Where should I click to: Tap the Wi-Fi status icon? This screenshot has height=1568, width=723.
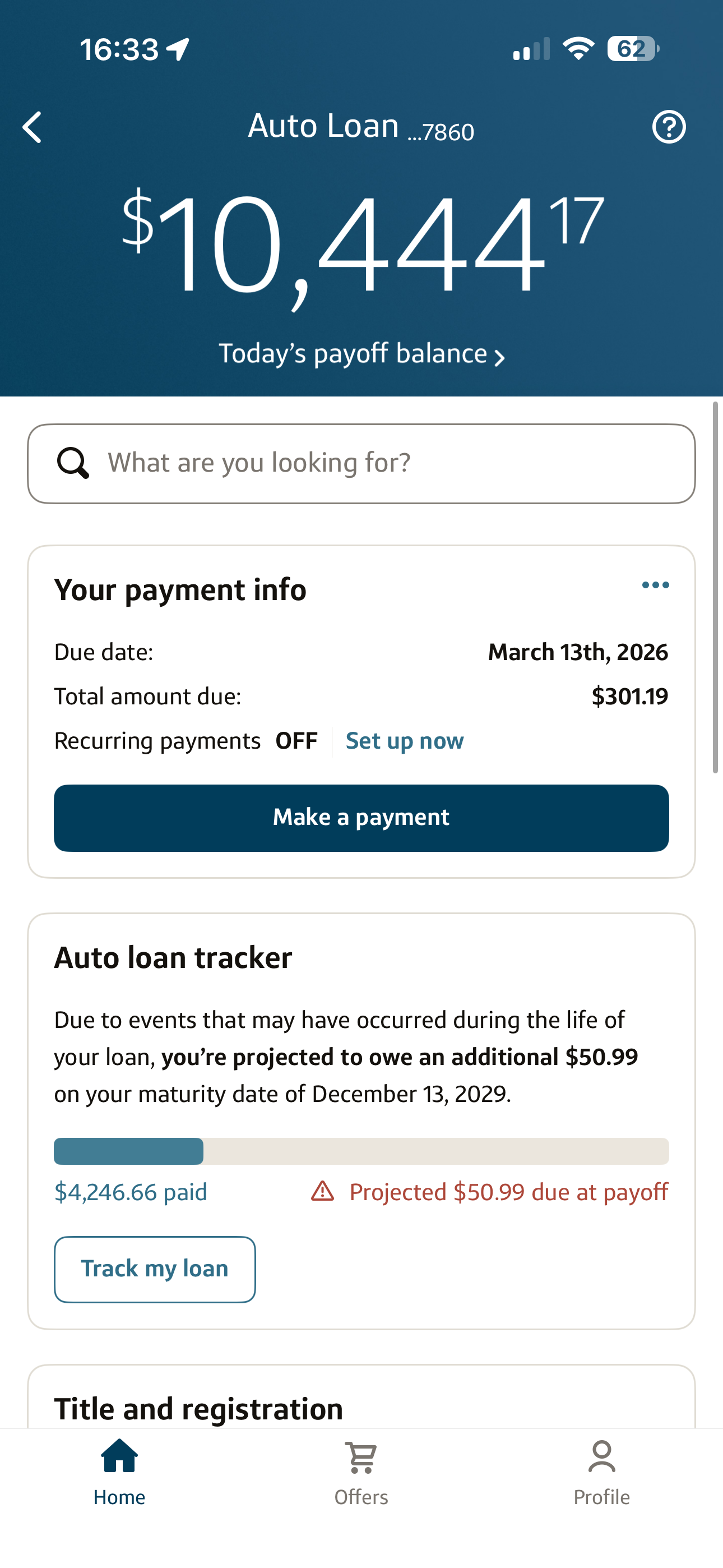tap(578, 49)
